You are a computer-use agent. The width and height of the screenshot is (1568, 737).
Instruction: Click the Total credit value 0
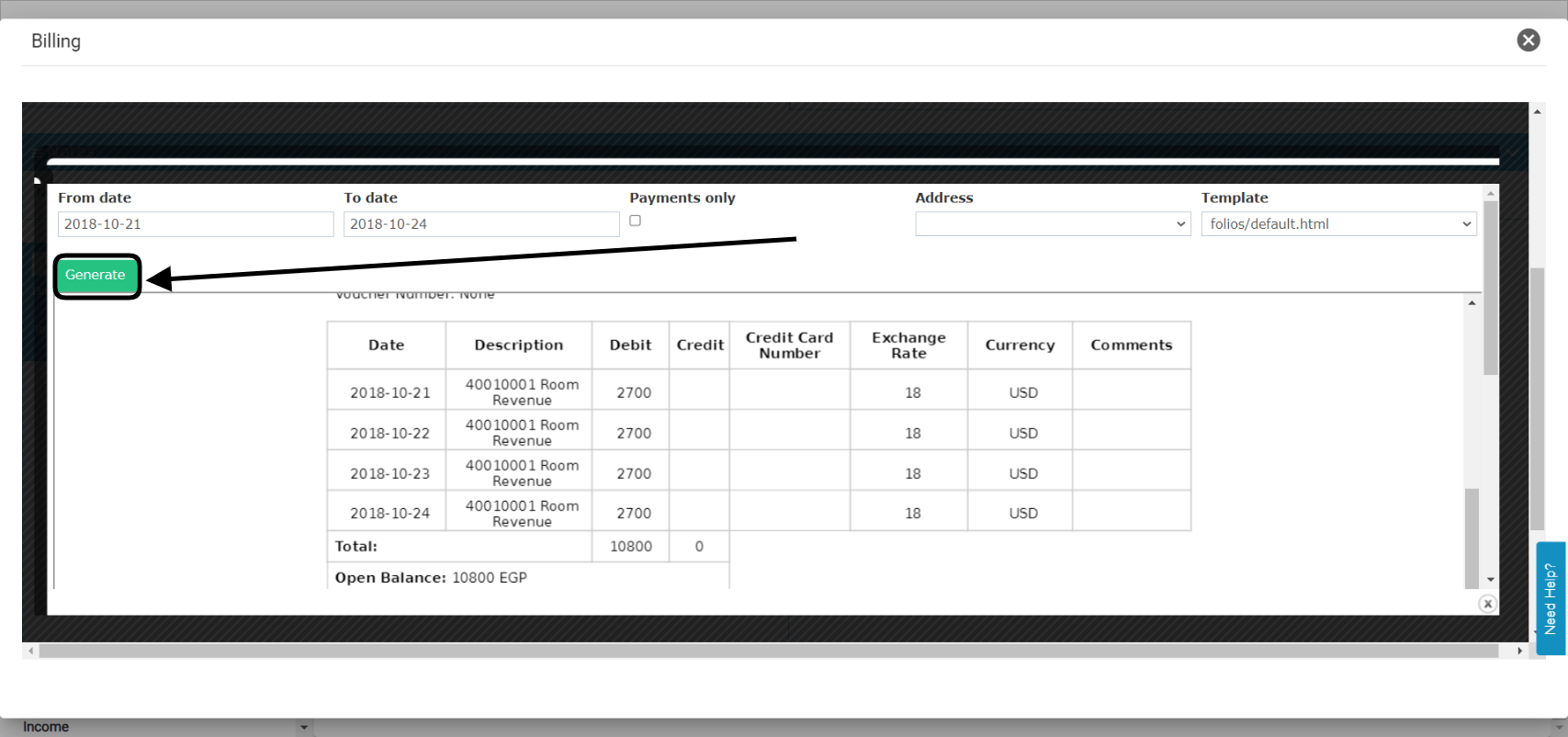[699, 546]
